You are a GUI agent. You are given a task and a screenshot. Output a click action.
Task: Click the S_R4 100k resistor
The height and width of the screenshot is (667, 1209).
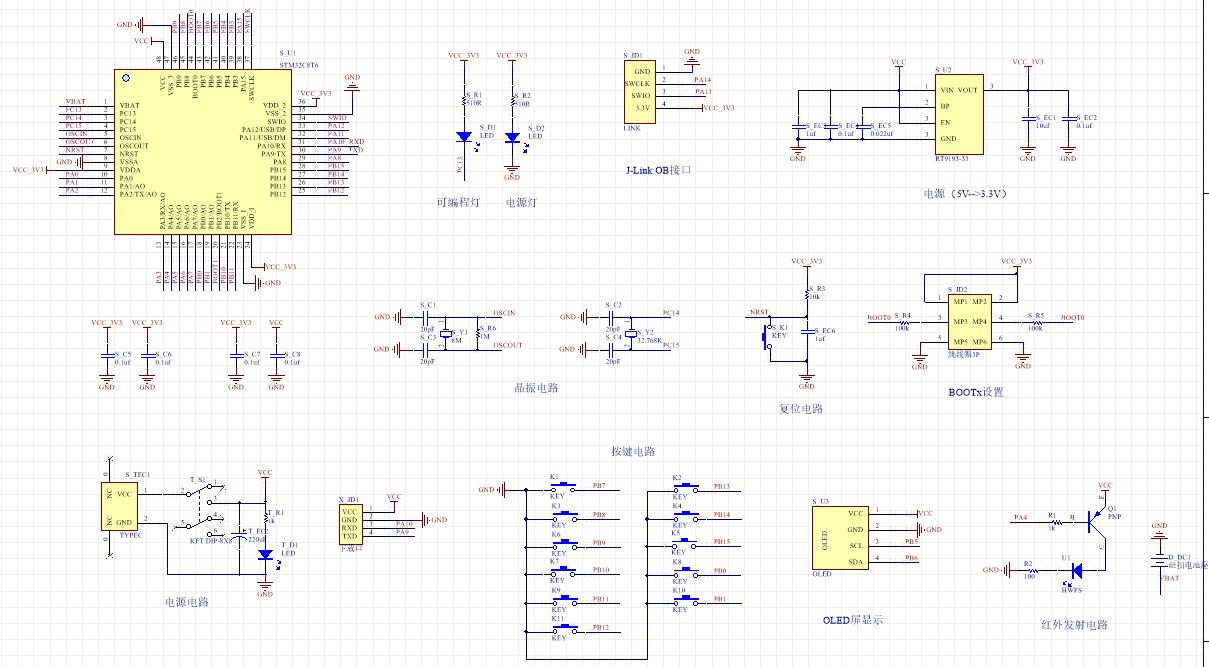[904, 322]
